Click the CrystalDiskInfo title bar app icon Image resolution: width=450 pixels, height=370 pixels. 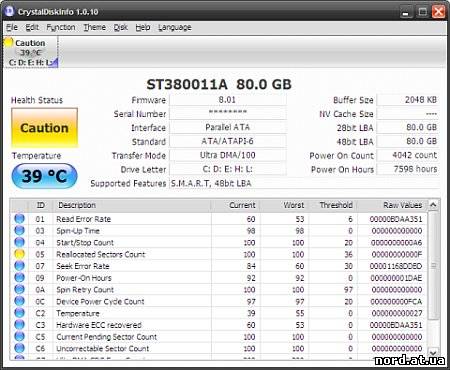pos(9,11)
